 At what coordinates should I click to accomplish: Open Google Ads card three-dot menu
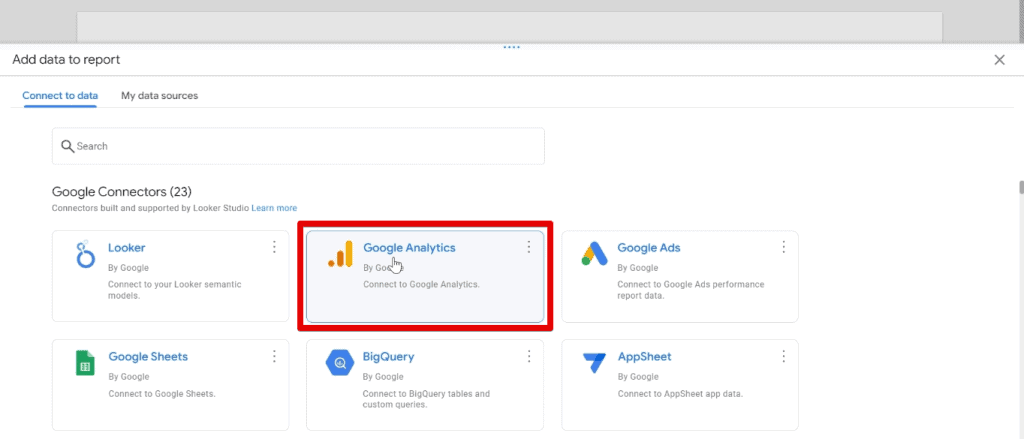[x=784, y=247]
